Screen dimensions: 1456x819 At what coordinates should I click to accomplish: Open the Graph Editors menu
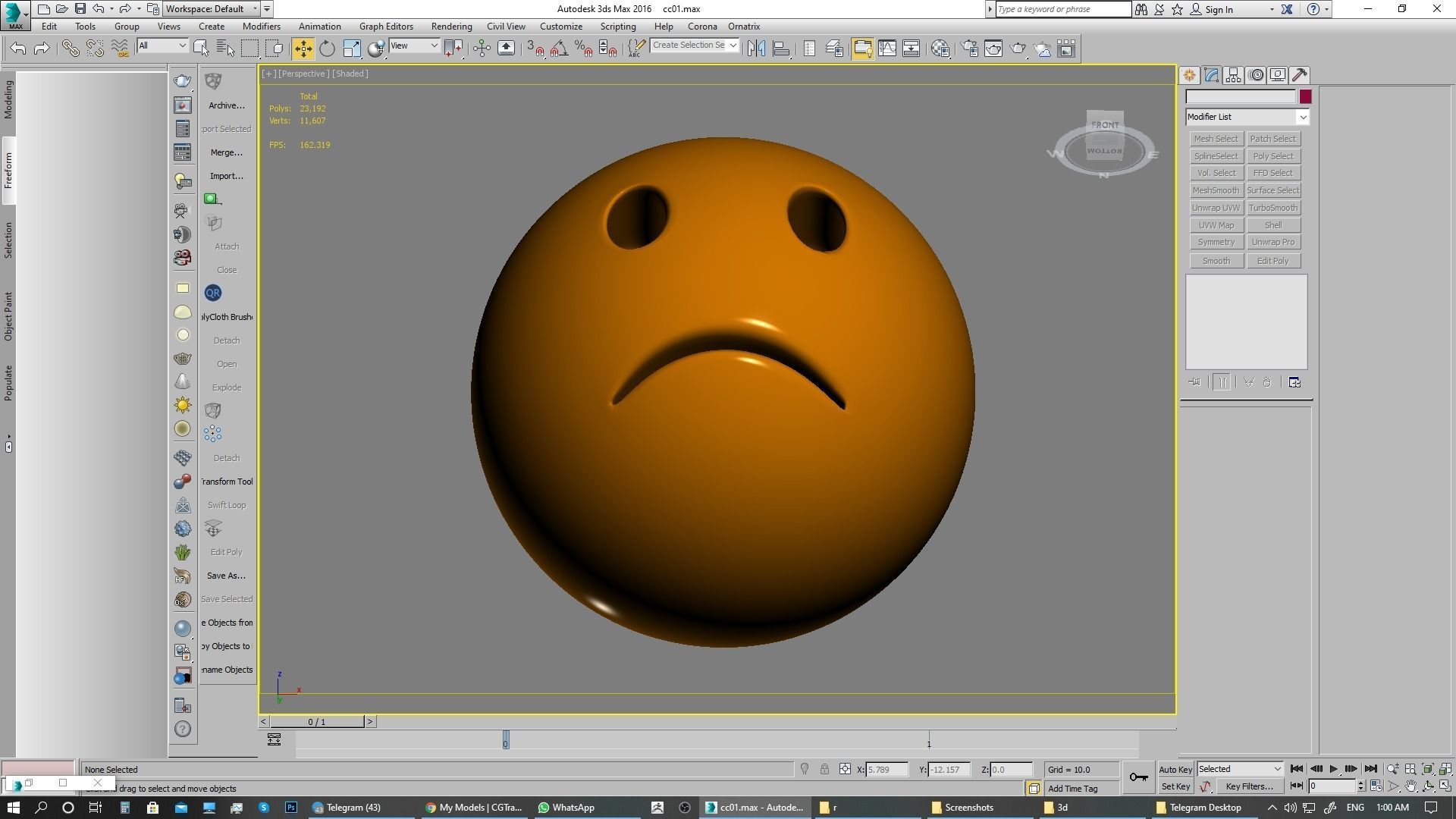(386, 27)
